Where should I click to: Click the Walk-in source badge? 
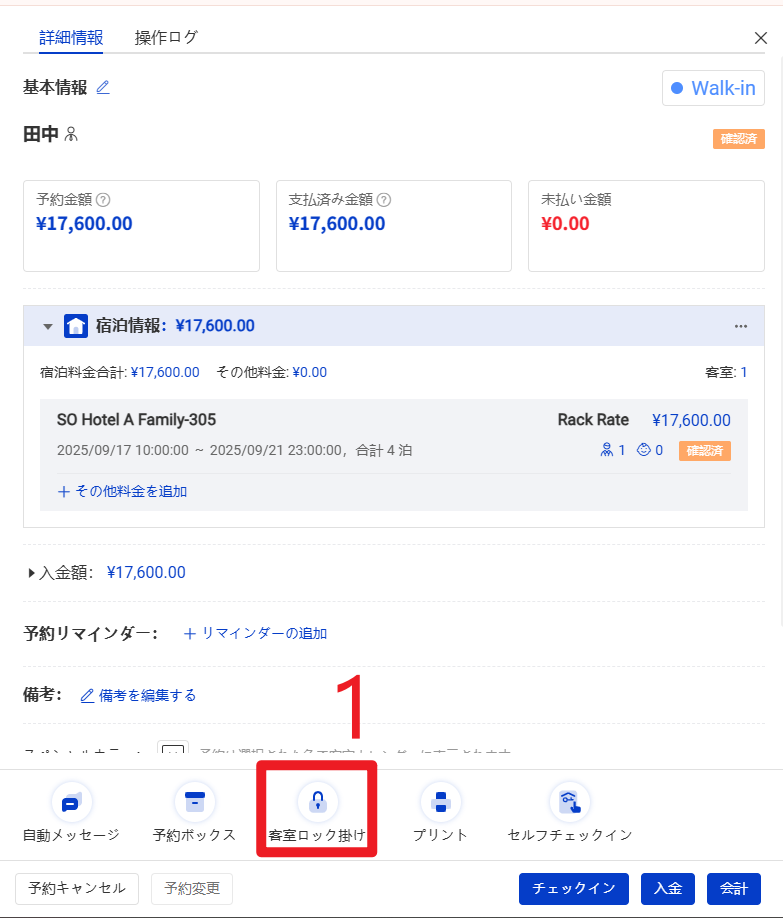pos(713,88)
